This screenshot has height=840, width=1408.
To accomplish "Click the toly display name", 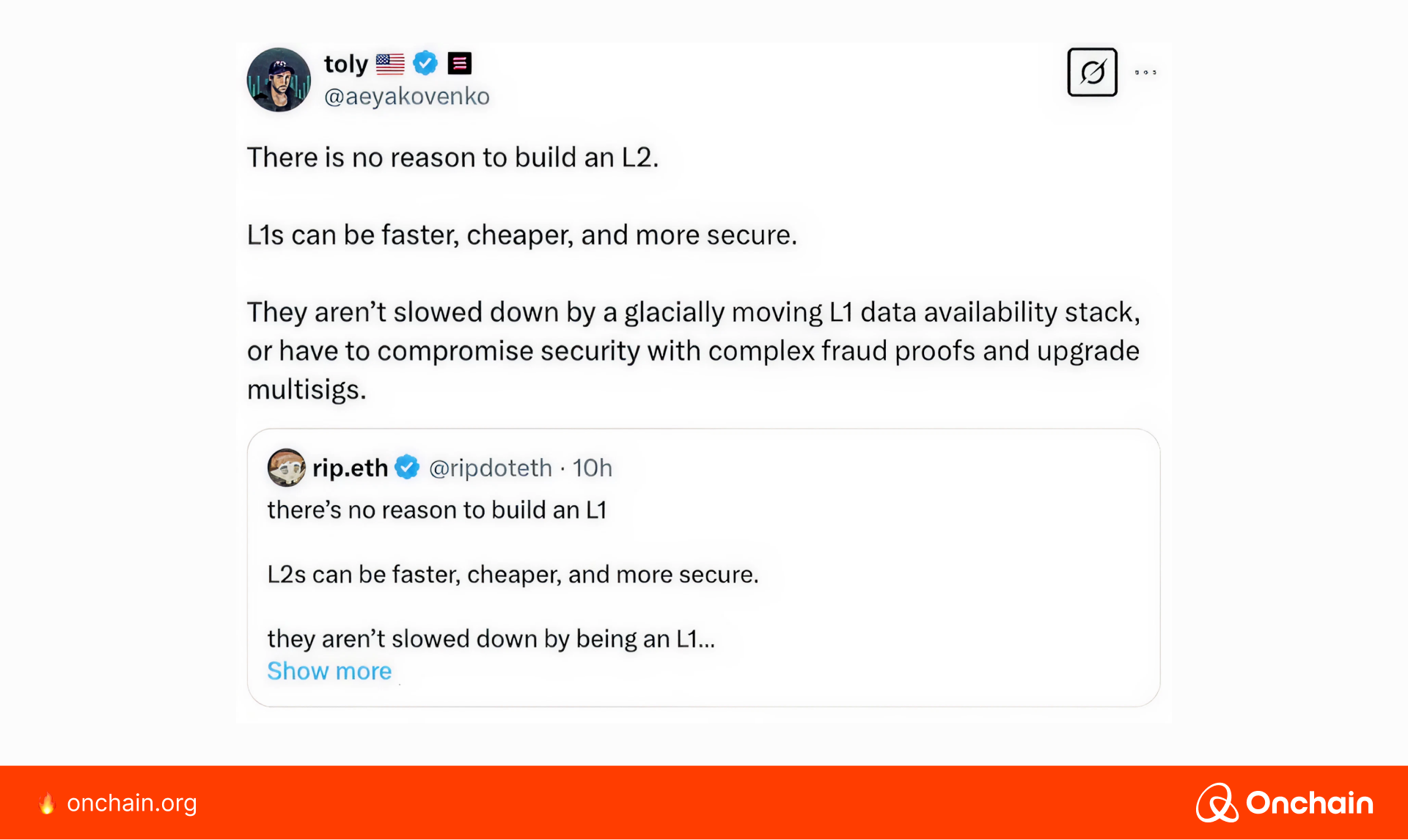I will click(345, 64).
